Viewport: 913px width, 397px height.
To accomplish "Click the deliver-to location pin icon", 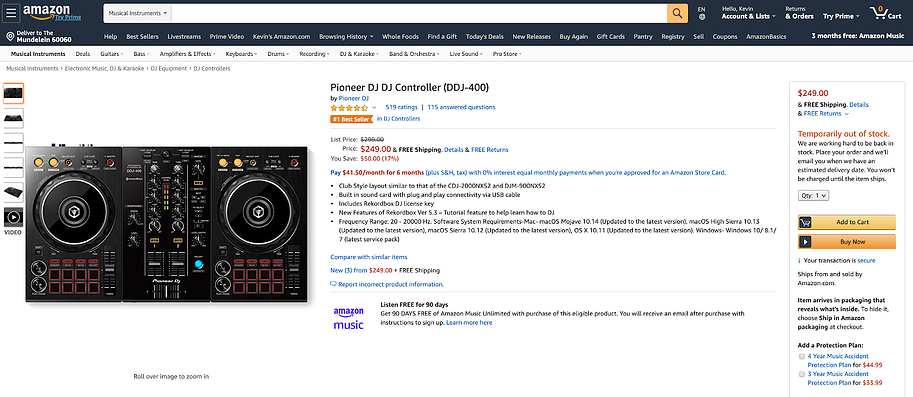I will [x=10, y=37].
